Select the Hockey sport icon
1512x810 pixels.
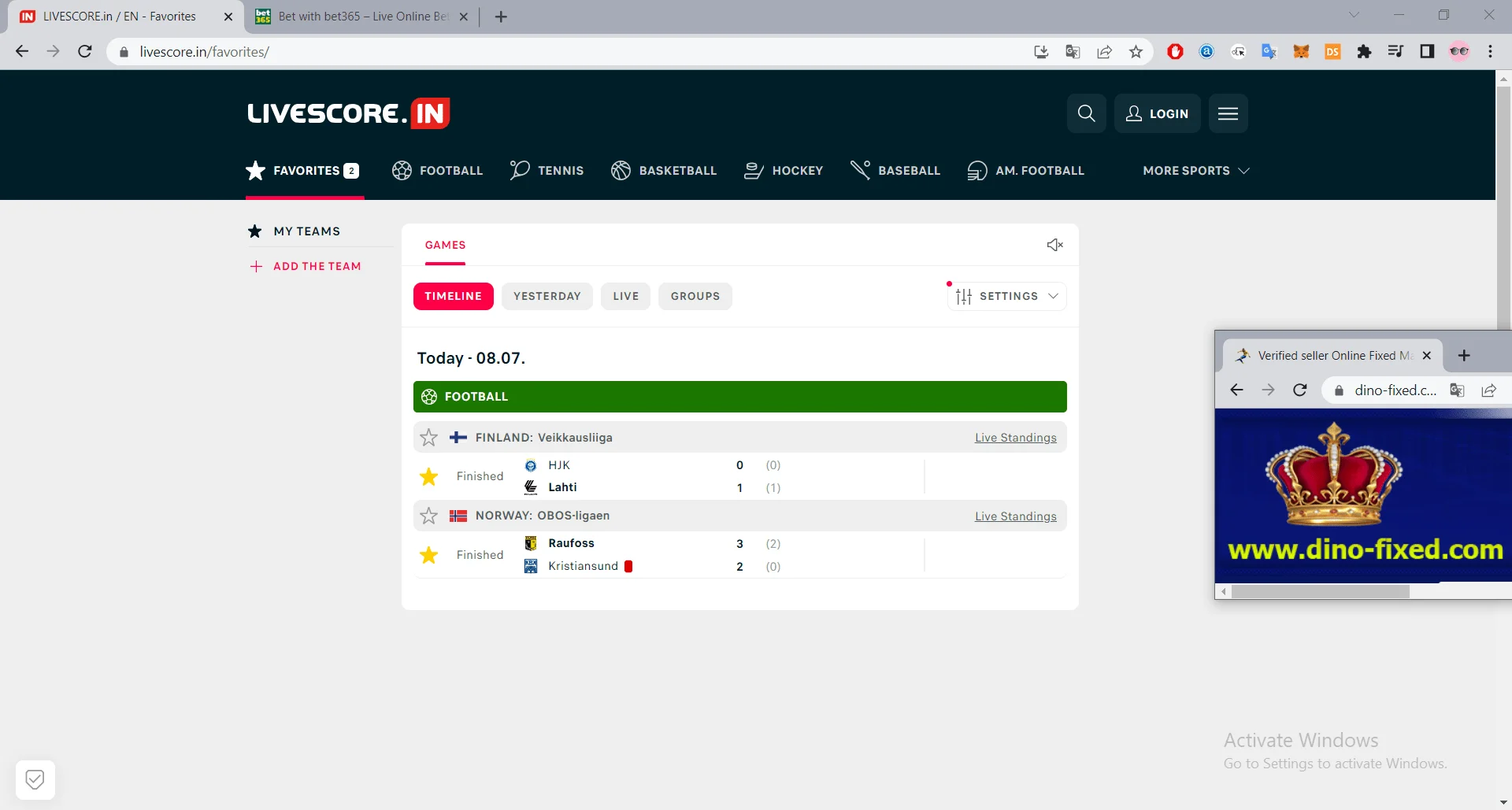[x=754, y=170]
